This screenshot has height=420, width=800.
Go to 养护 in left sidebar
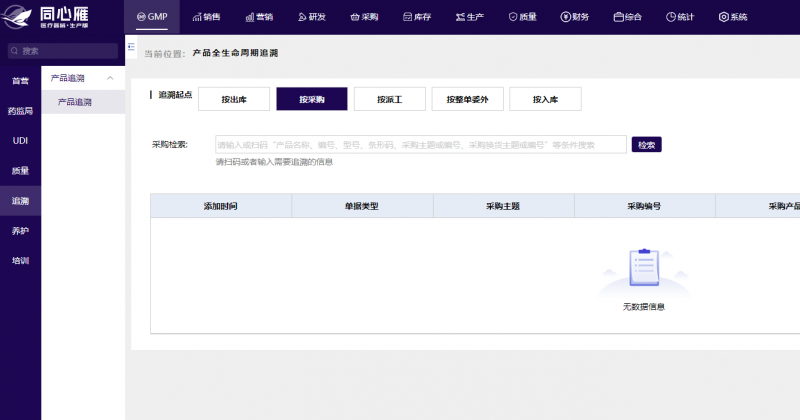tap(20, 231)
